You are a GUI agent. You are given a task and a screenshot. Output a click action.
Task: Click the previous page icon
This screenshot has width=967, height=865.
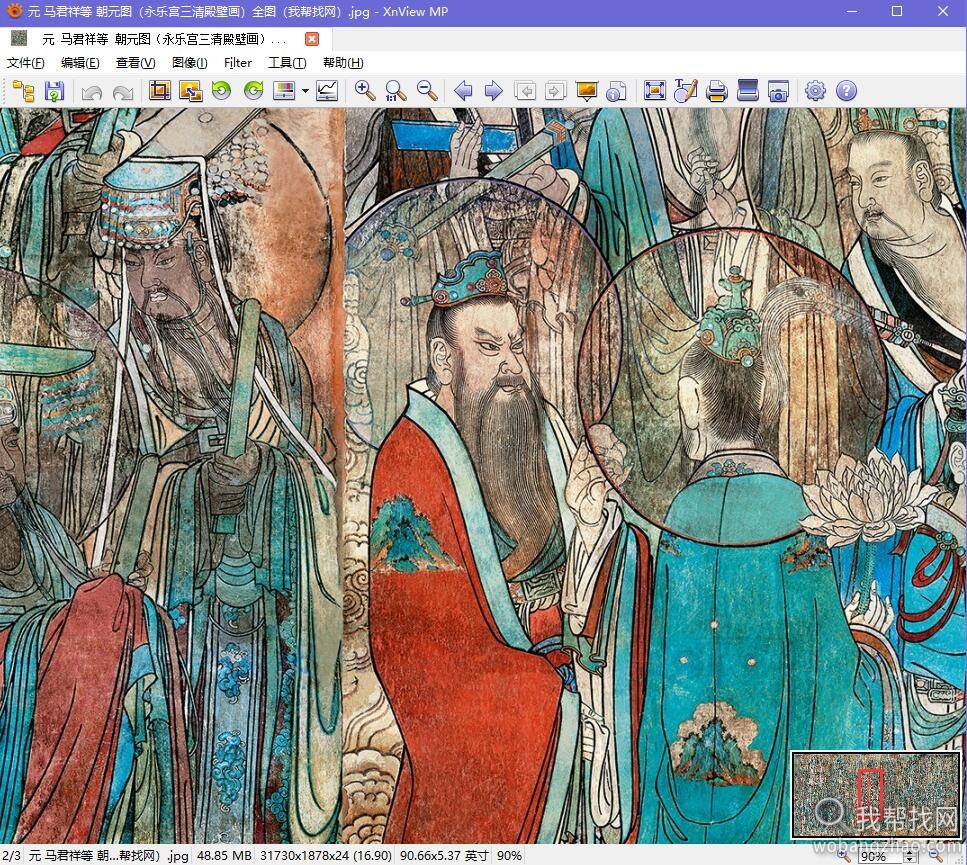tap(525, 91)
